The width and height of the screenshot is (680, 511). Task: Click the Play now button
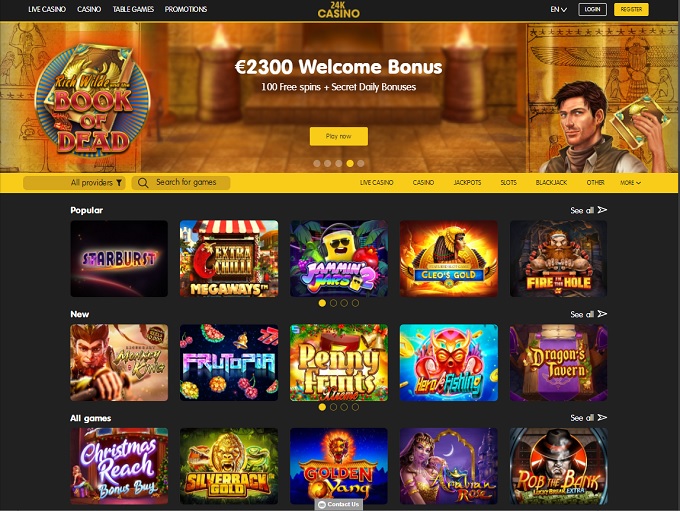339,136
